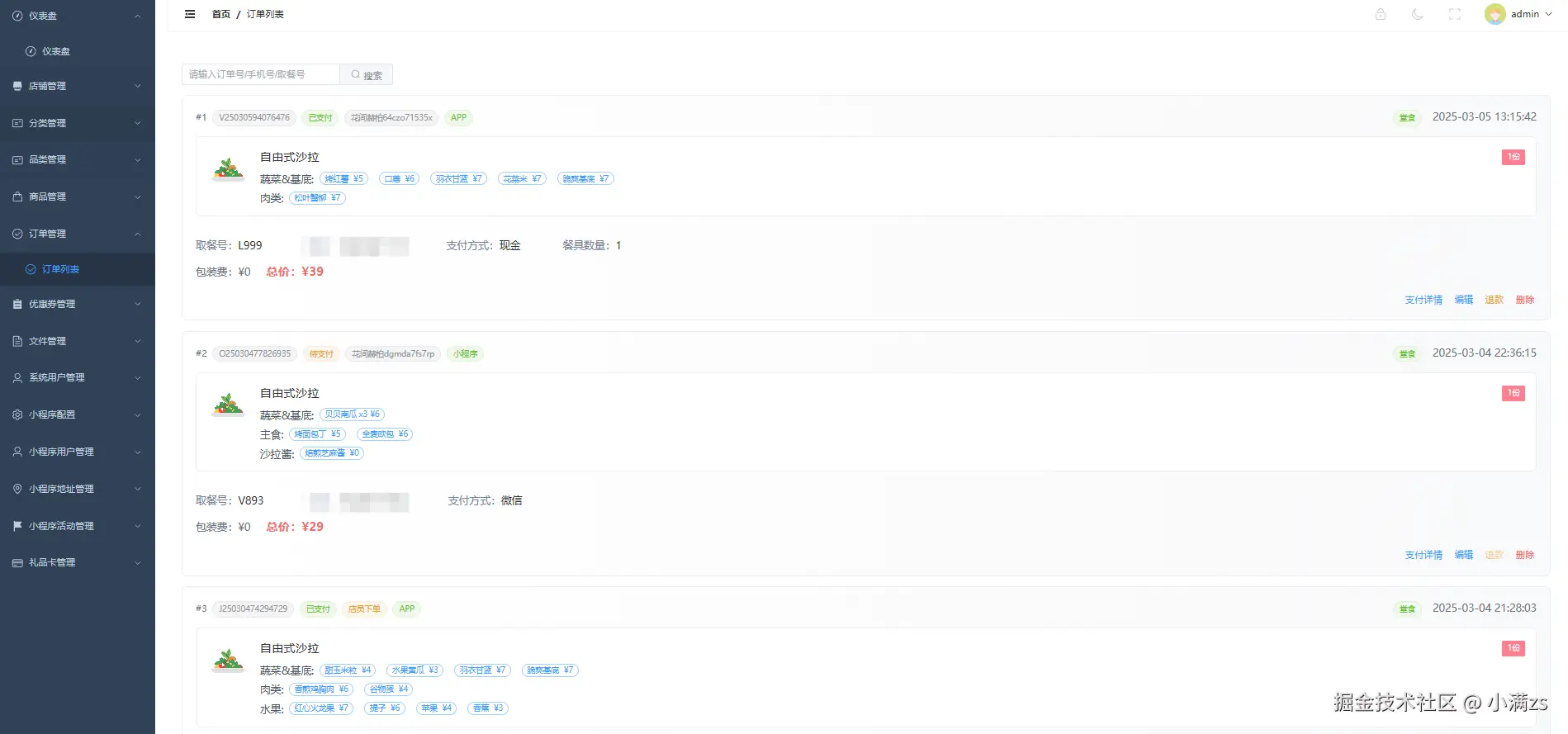Click the timestamp 2025-03-05 13:15:42
This screenshot has width=1568, height=734.
(1485, 116)
